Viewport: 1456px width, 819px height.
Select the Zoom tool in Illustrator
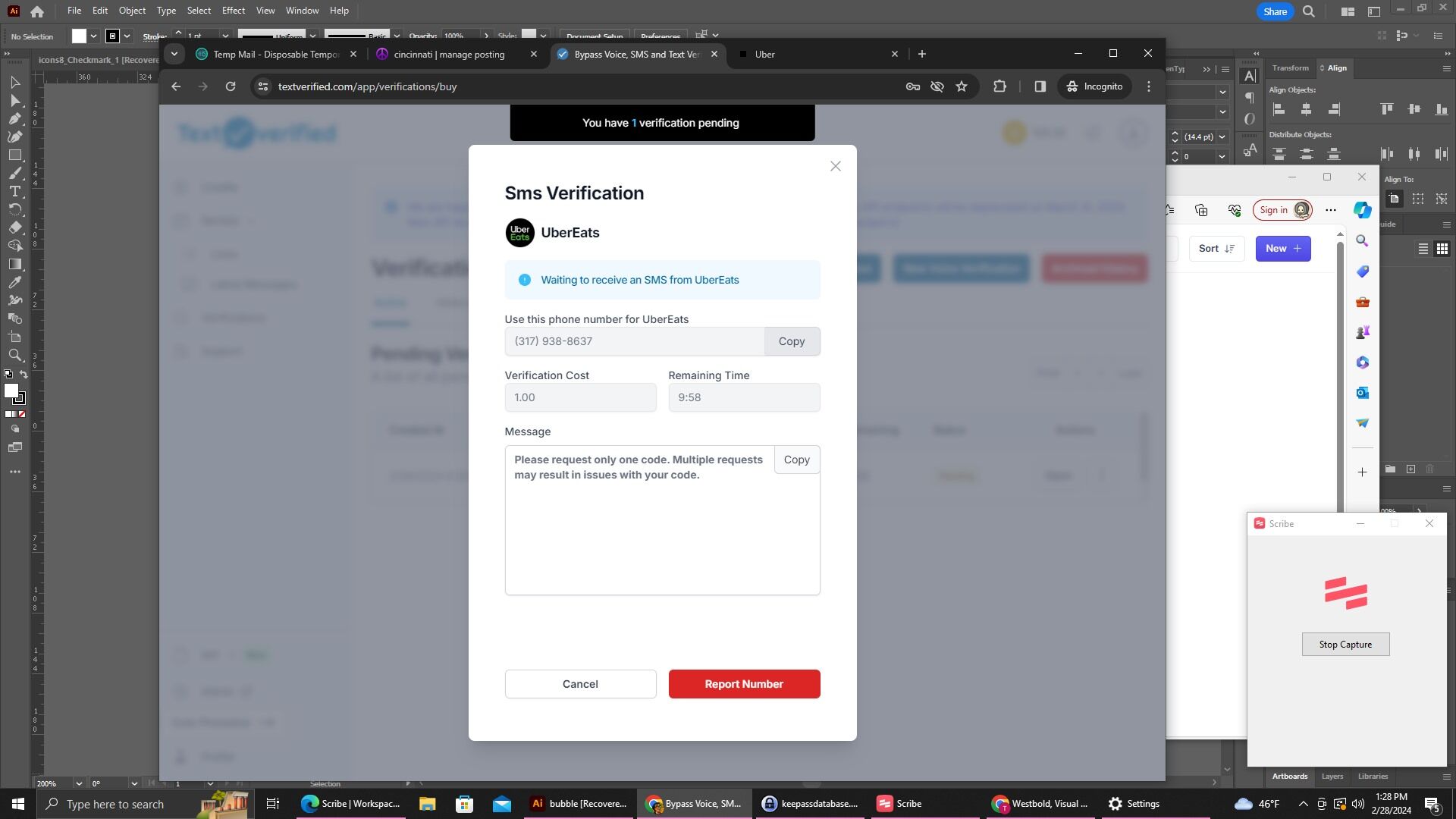tap(14, 355)
